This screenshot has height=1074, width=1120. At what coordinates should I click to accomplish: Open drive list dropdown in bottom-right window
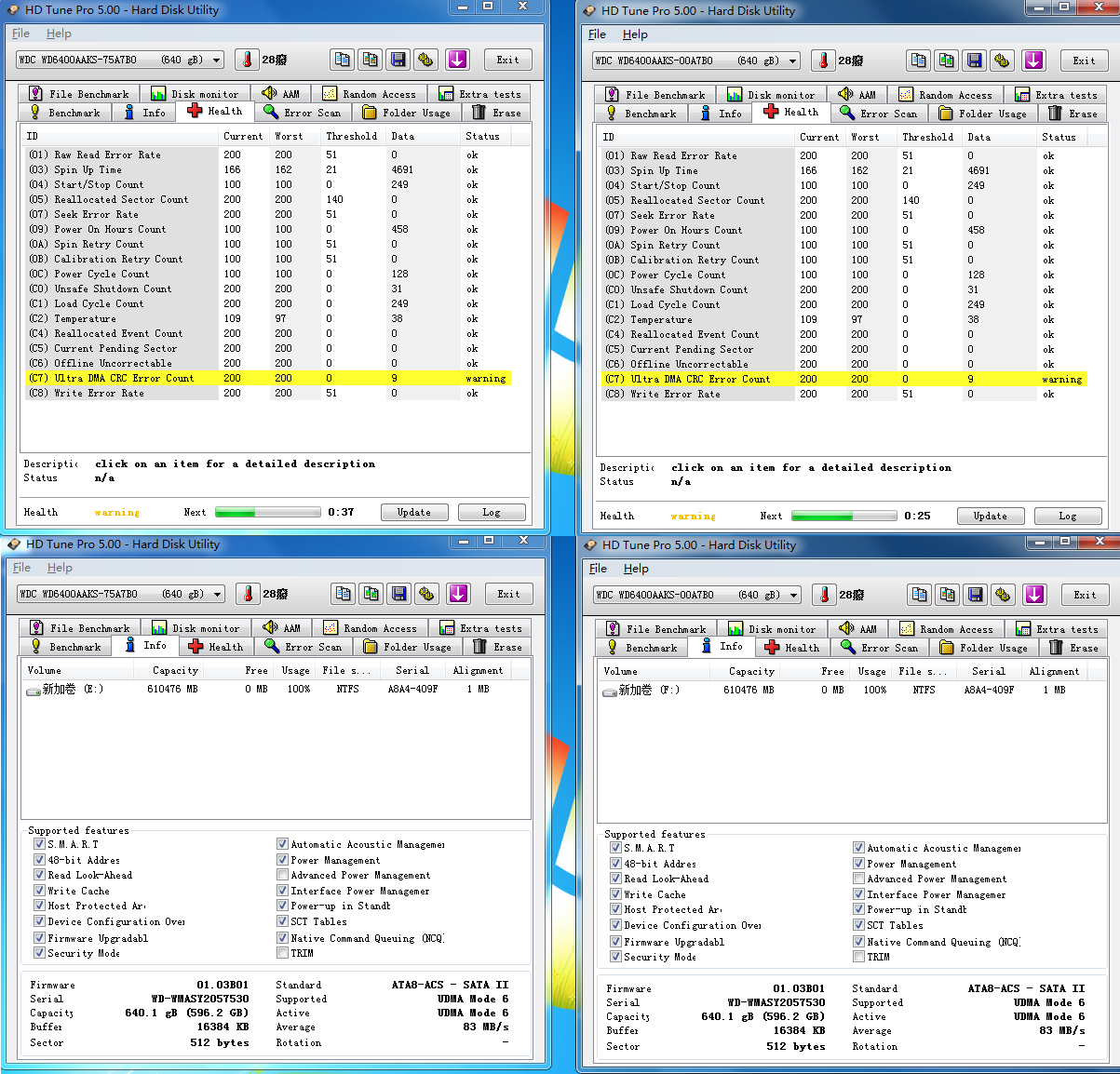794,595
